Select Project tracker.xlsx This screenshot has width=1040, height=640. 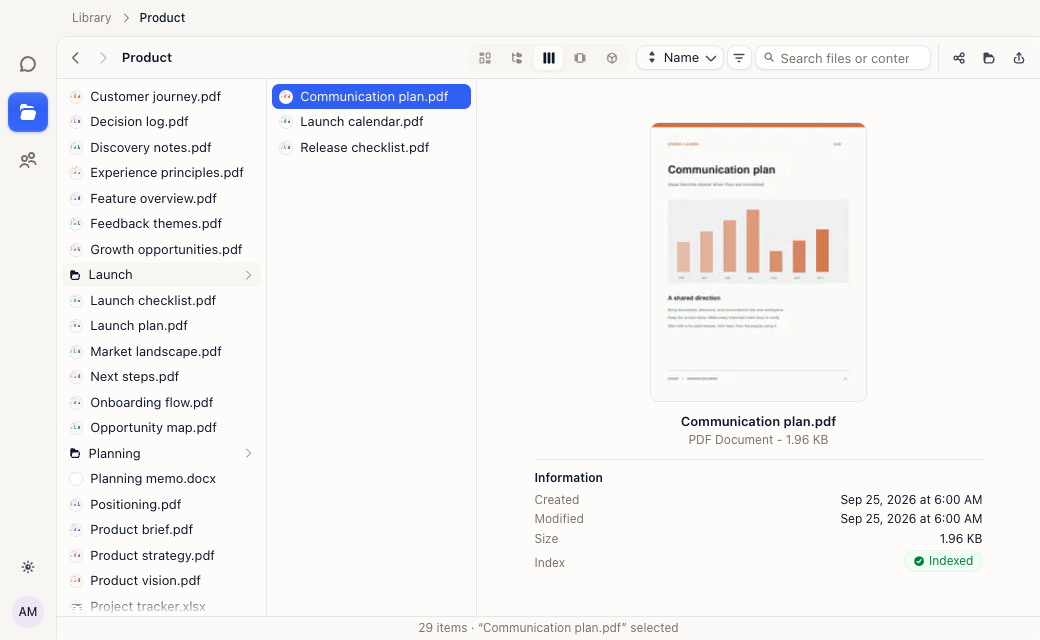coord(161,606)
